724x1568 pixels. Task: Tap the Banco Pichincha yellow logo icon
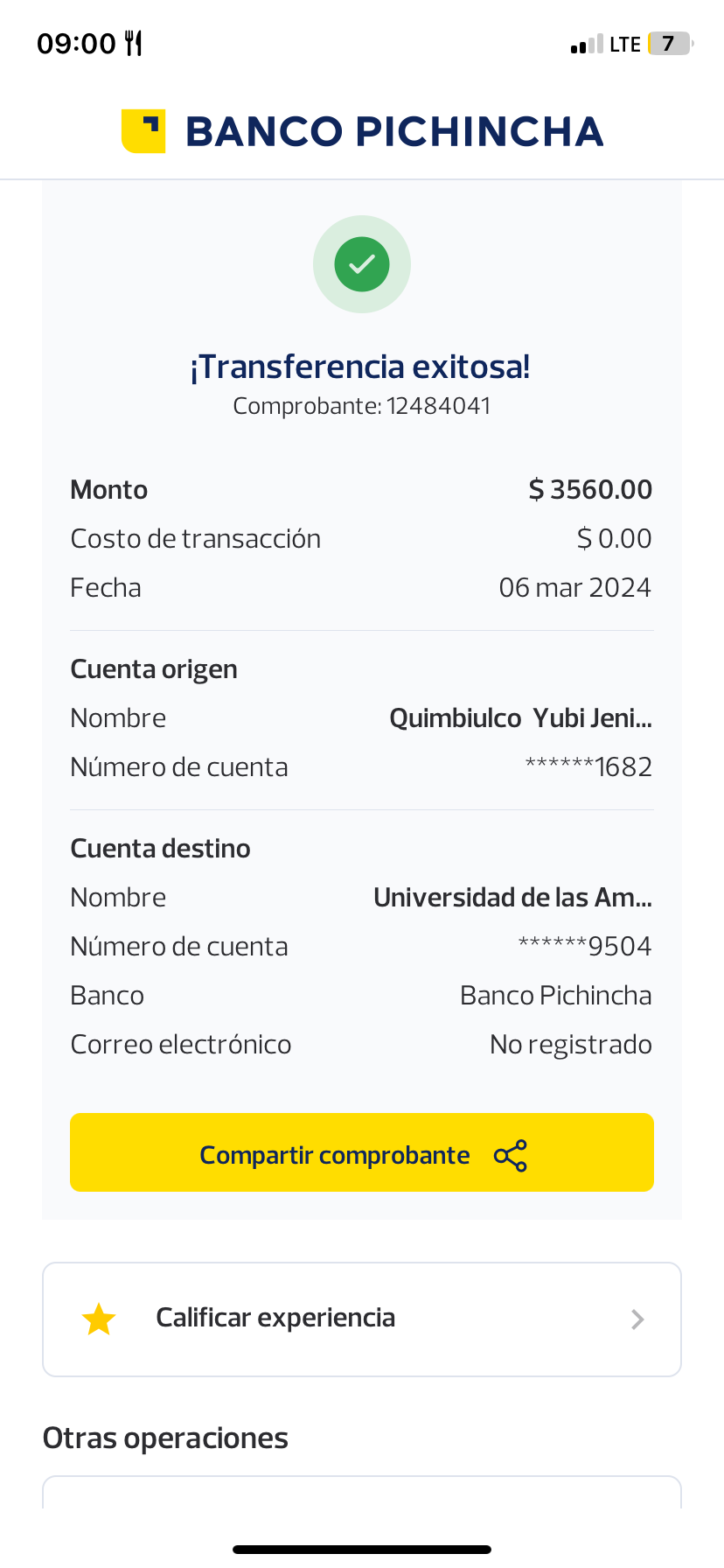[x=143, y=131]
